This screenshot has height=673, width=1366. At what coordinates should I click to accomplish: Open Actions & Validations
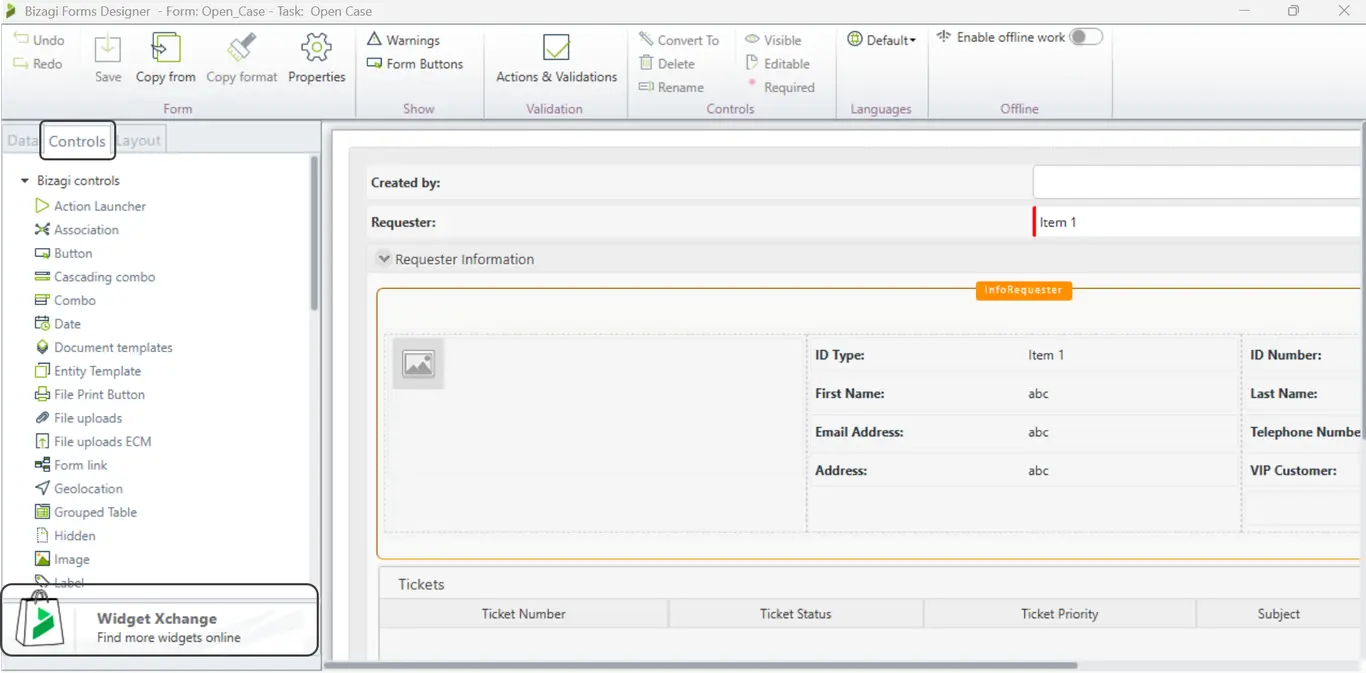556,58
